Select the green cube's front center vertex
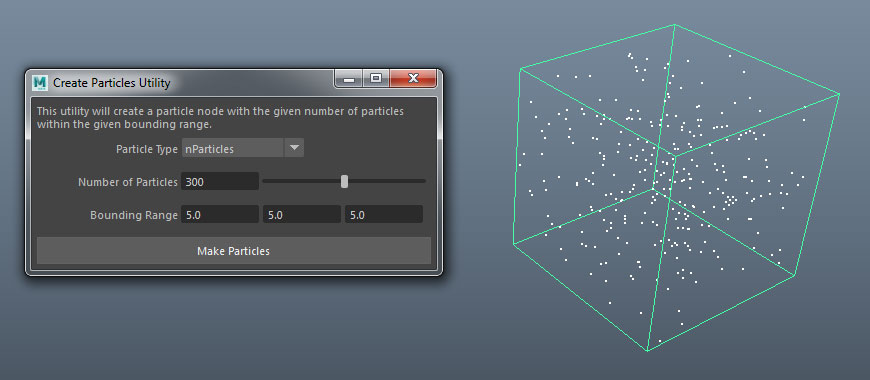870x380 pixels. 675,156
